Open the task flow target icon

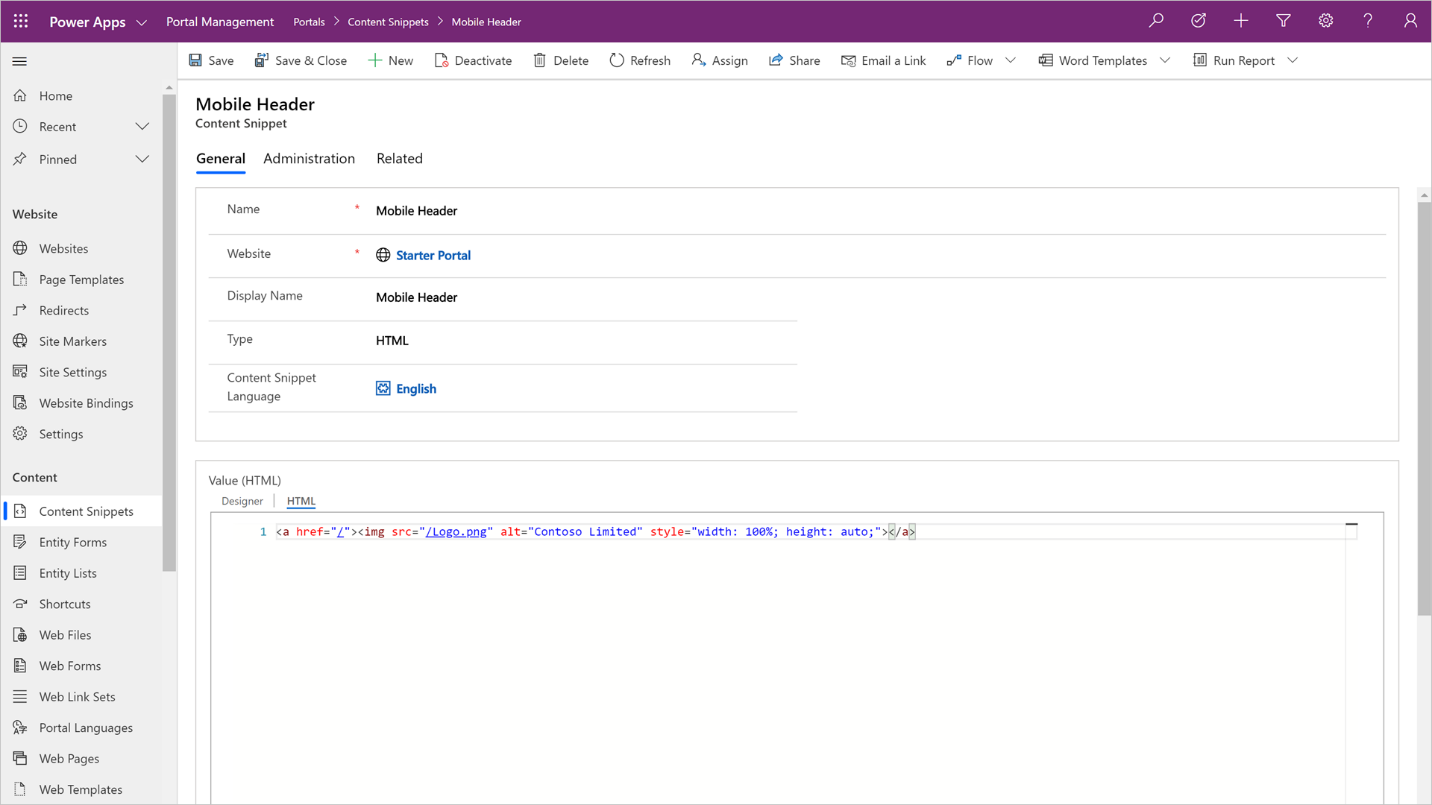click(1198, 21)
